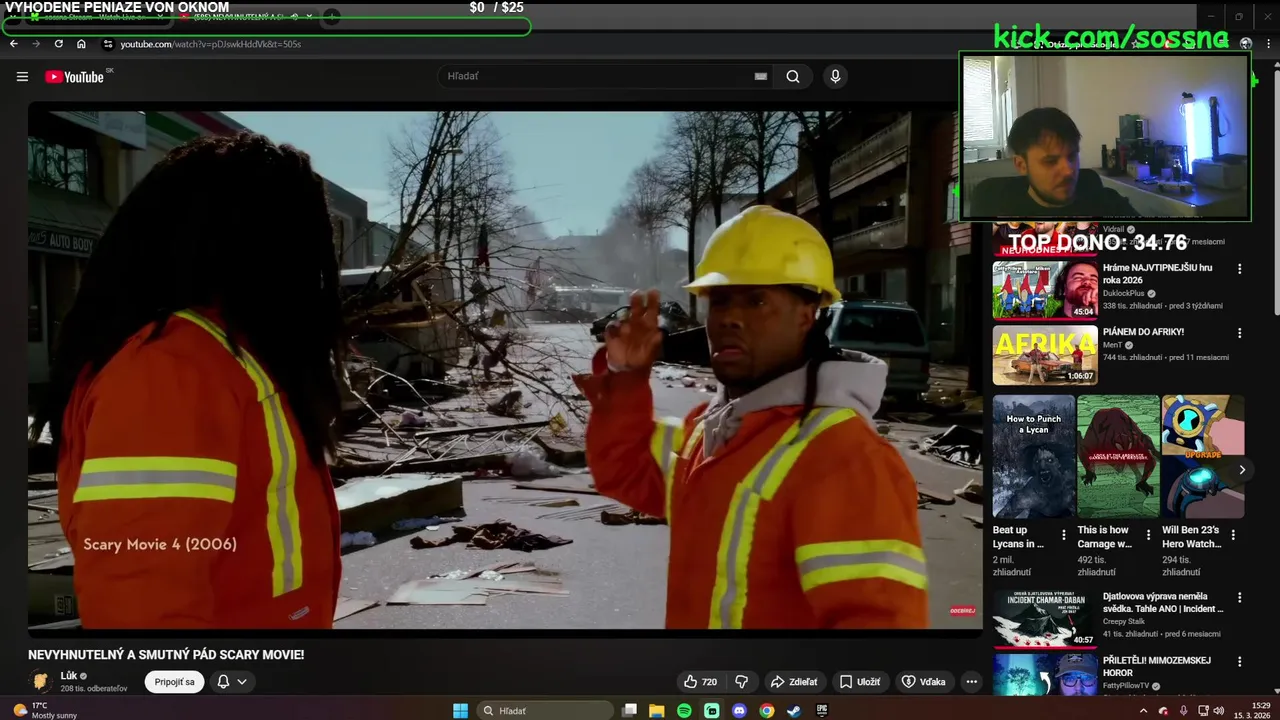
Task: Open PŘILETĚLI! MIMOZEMSKEJ HOROR video title
Action: click(1157, 667)
